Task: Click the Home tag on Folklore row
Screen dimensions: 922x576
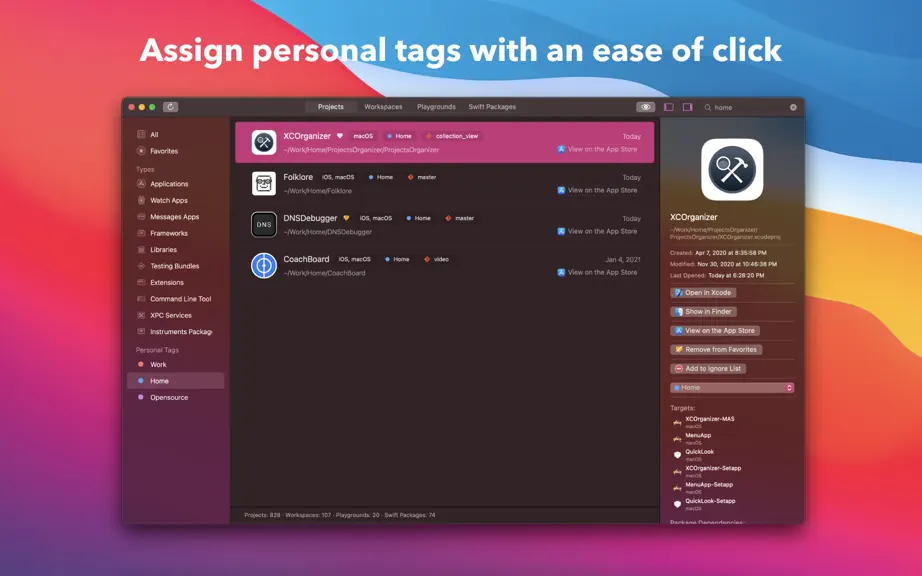Action: coord(381,177)
